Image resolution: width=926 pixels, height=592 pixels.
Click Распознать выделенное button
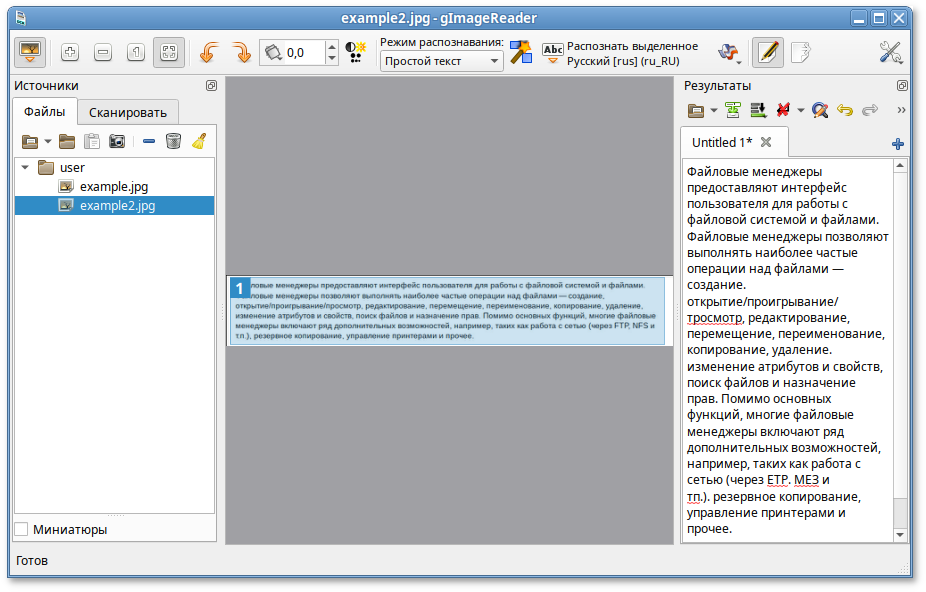(x=620, y=53)
